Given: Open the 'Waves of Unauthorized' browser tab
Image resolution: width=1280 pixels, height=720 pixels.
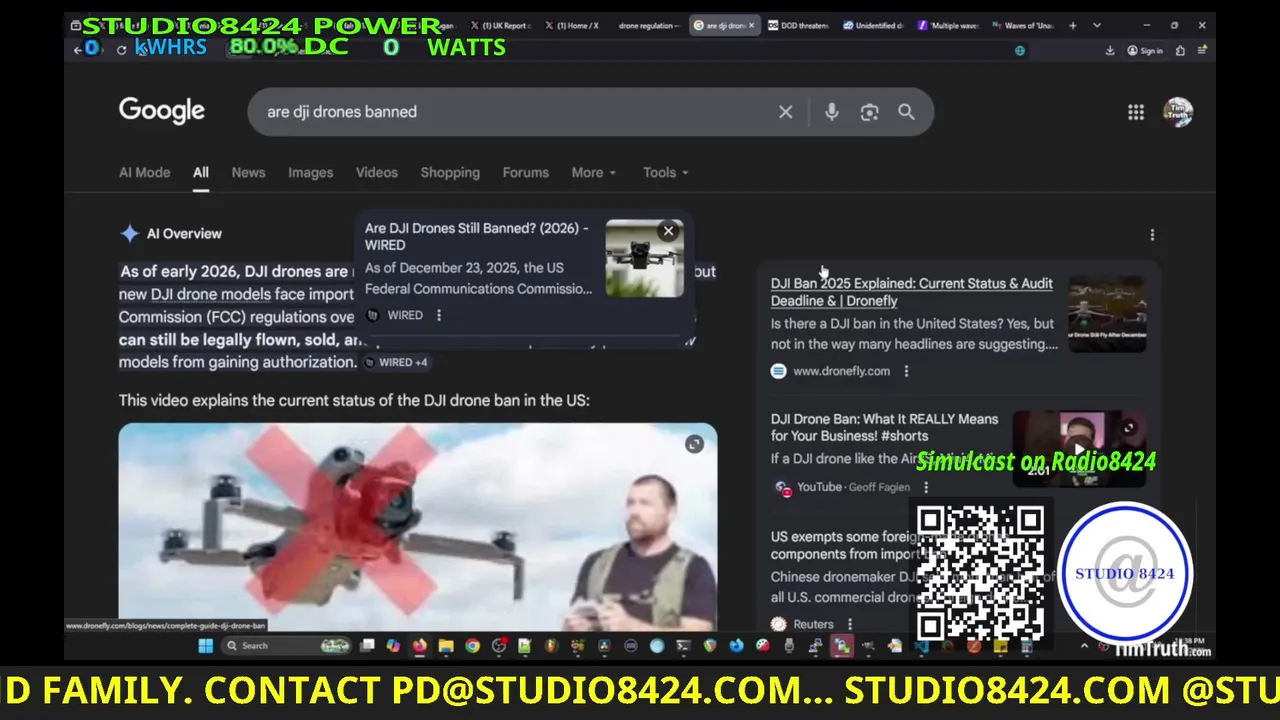Looking at the screenshot, I should coord(1022,25).
